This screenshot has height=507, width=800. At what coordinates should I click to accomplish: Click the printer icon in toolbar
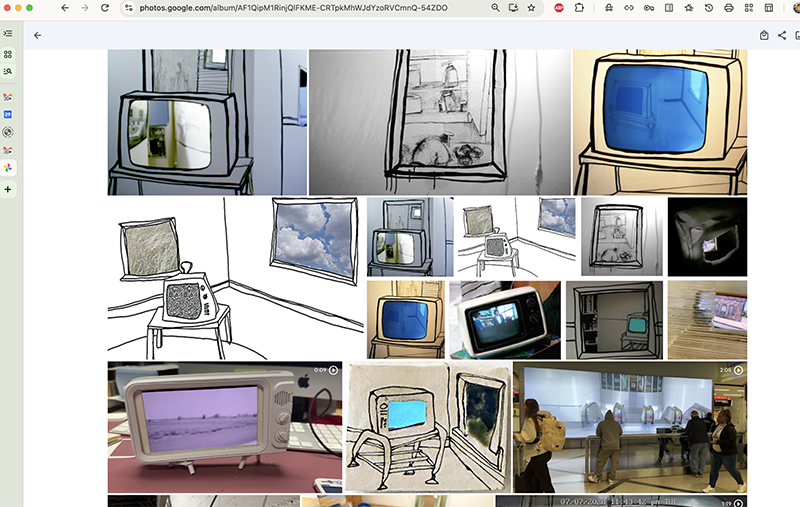pos(729,8)
